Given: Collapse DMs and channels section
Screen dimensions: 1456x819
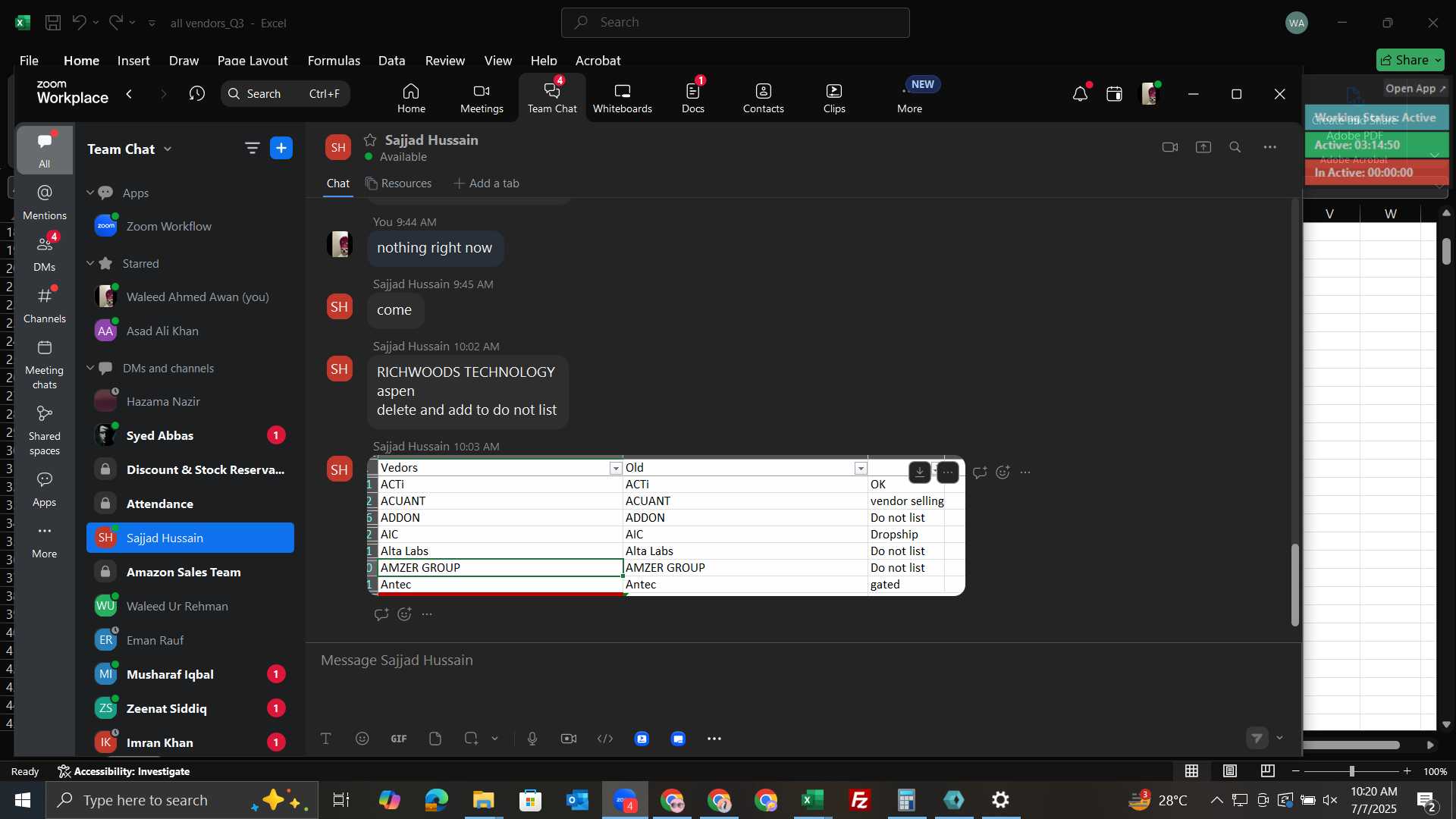Looking at the screenshot, I should [x=89, y=368].
